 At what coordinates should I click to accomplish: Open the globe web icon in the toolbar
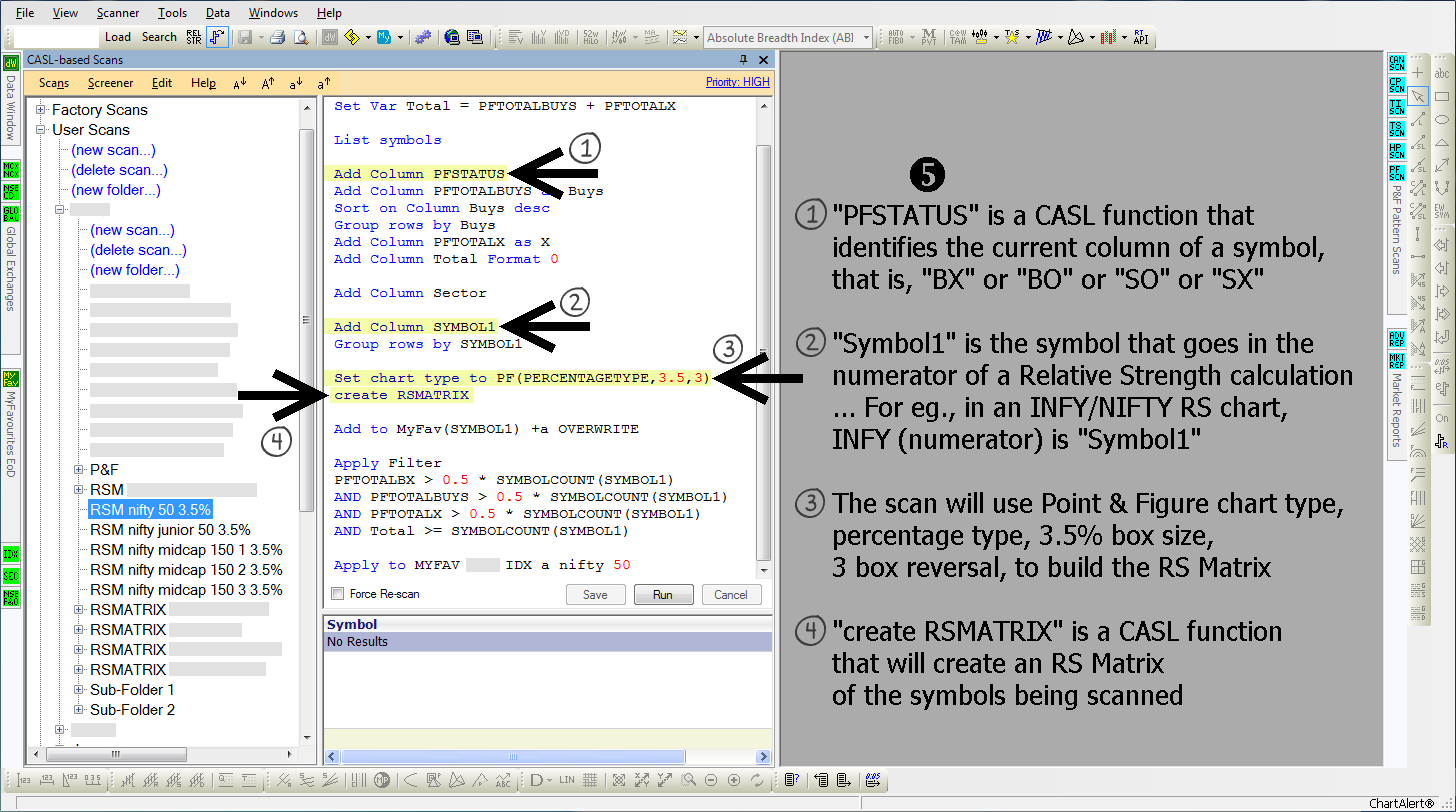pyautogui.click(x=451, y=37)
